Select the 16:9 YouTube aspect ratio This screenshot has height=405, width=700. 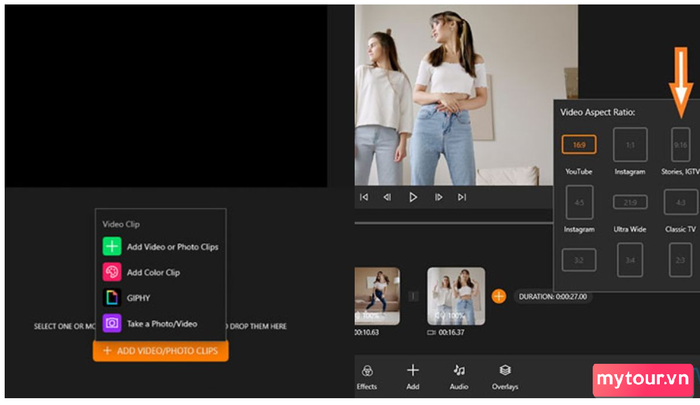[579, 145]
